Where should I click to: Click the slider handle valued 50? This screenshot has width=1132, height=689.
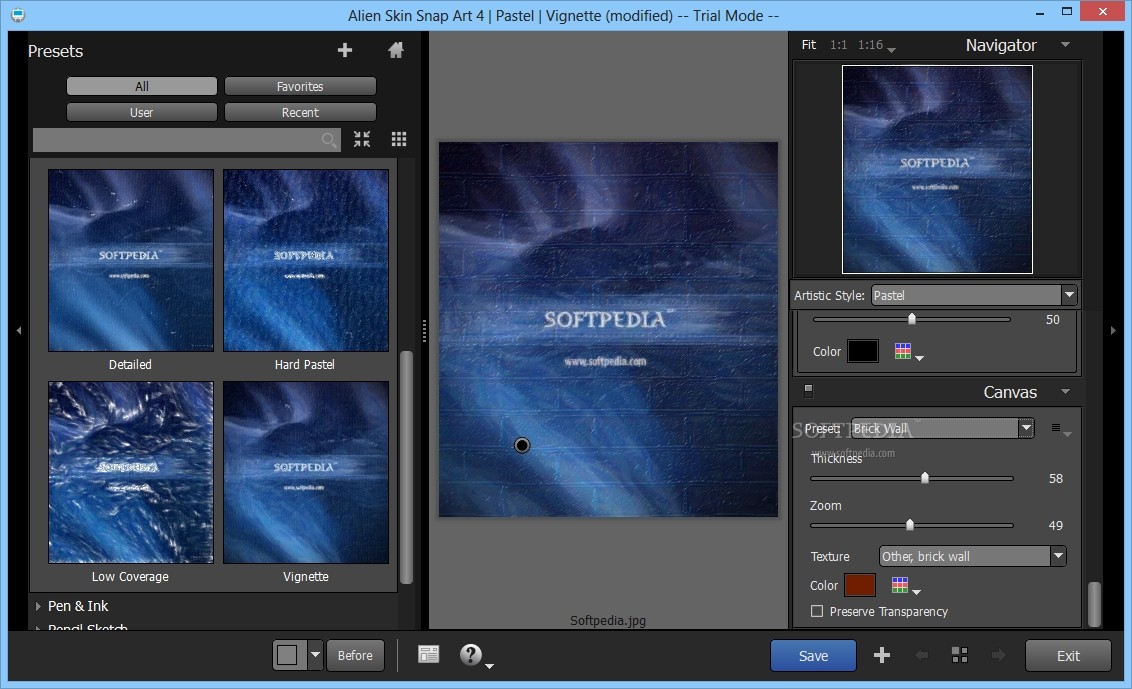(912, 318)
